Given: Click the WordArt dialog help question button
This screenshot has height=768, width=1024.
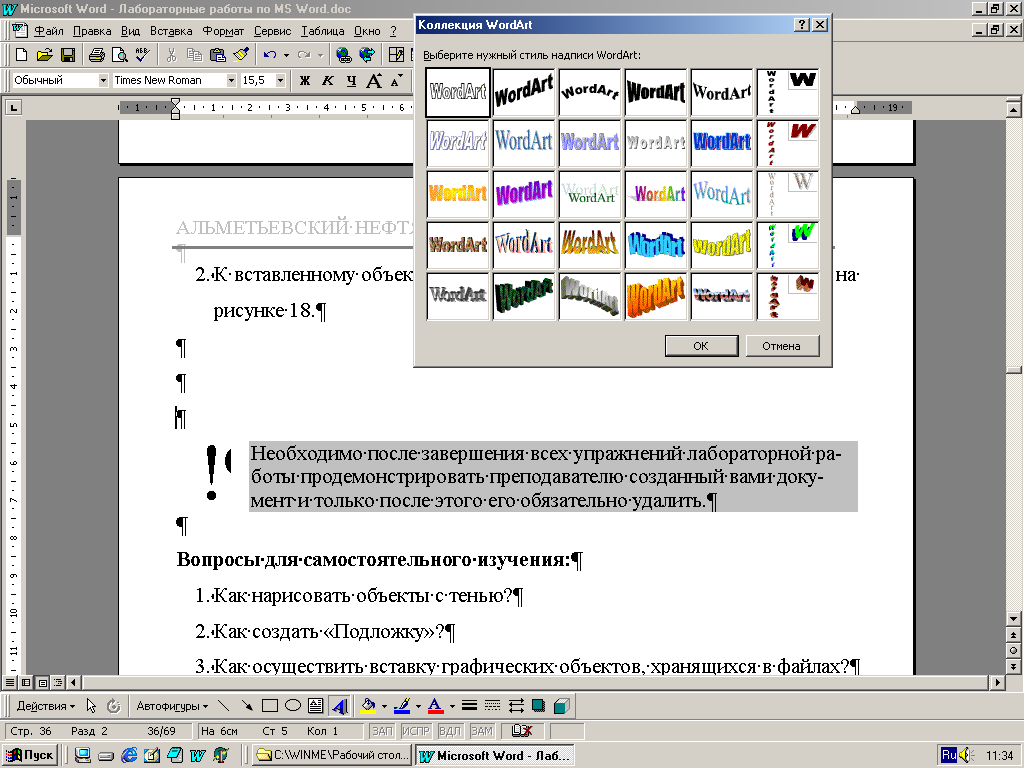Looking at the screenshot, I should click(802, 25).
